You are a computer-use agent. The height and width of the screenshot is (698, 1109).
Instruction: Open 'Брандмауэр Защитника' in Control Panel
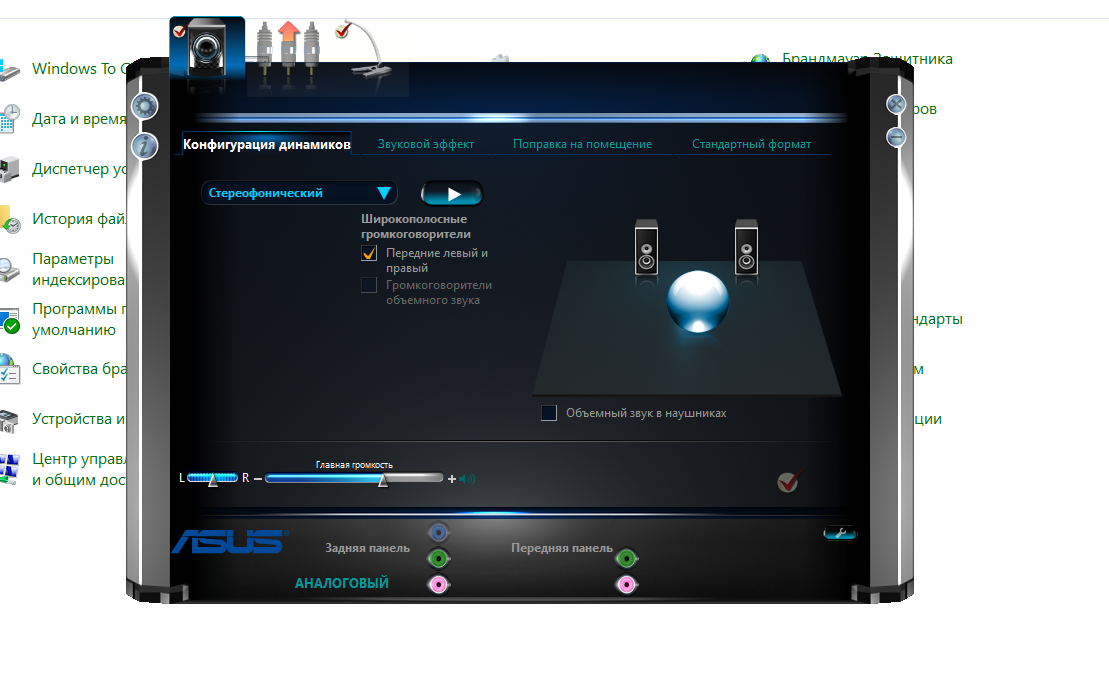point(867,59)
